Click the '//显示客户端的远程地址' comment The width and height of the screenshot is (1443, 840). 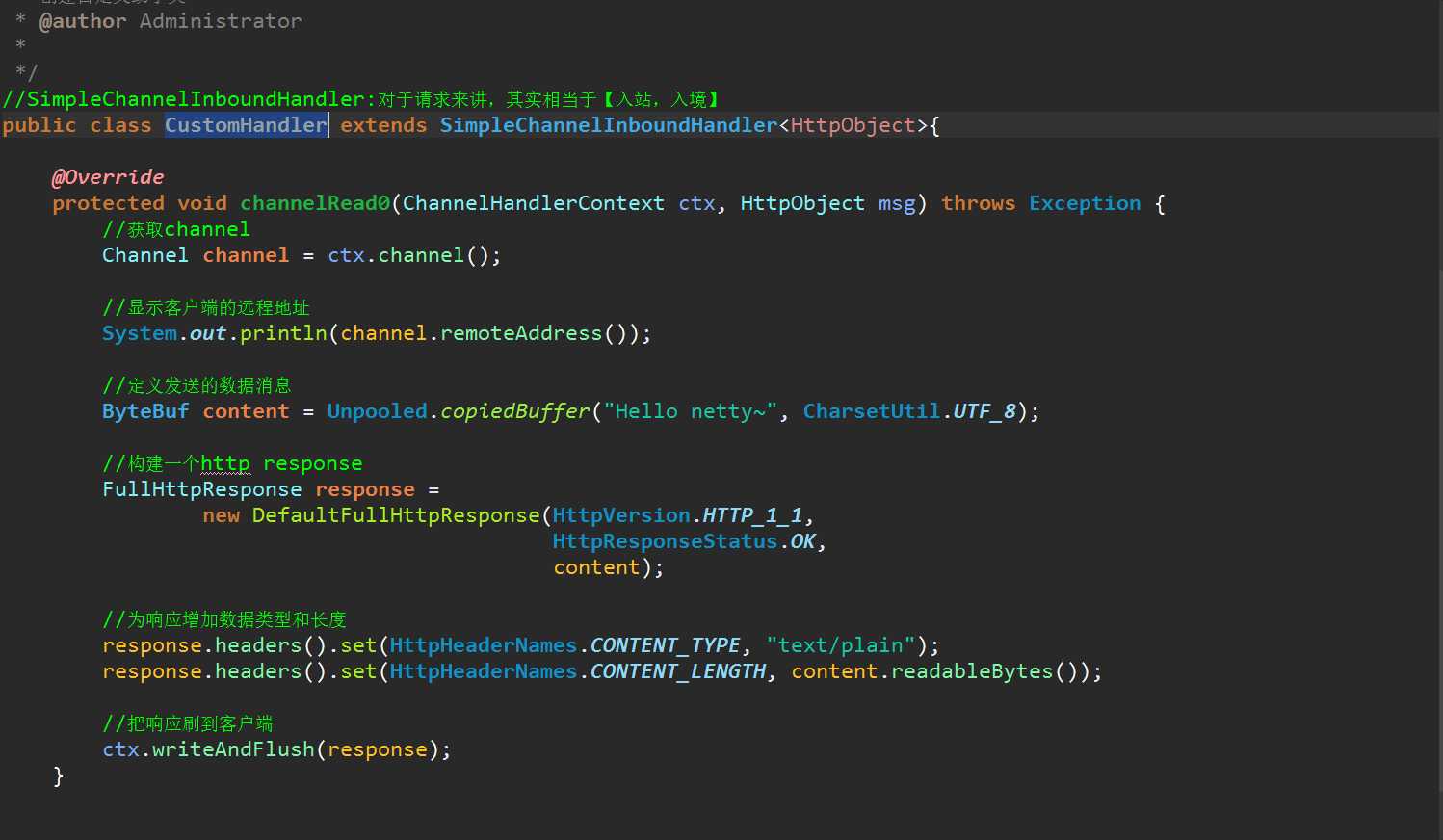coord(206,307)
